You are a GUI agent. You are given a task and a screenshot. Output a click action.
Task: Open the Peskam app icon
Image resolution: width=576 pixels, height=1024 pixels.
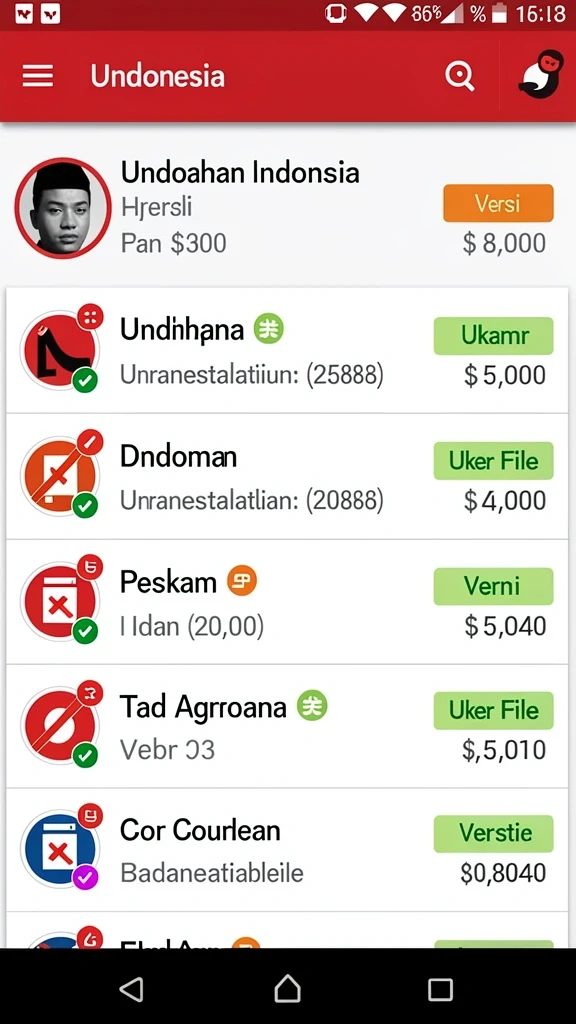[x=59, y=601]
